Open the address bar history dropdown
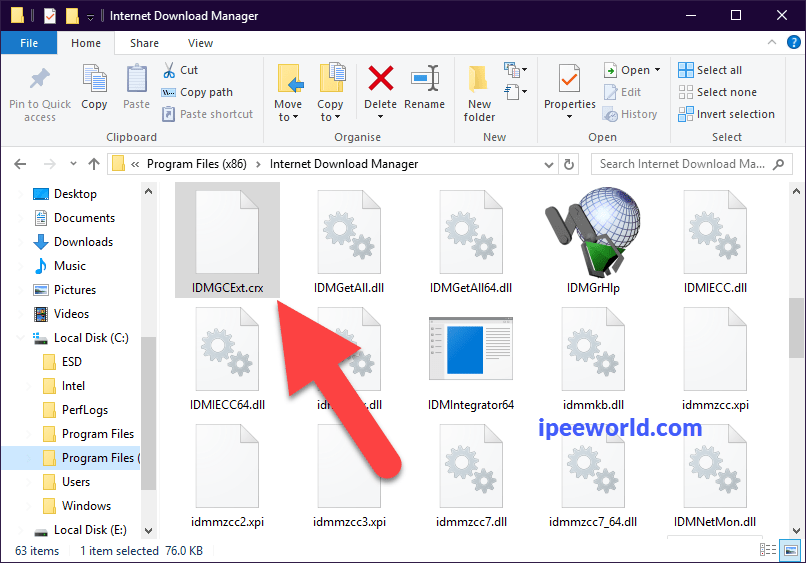Screen dimensions: 806x563 pos(546,164)
